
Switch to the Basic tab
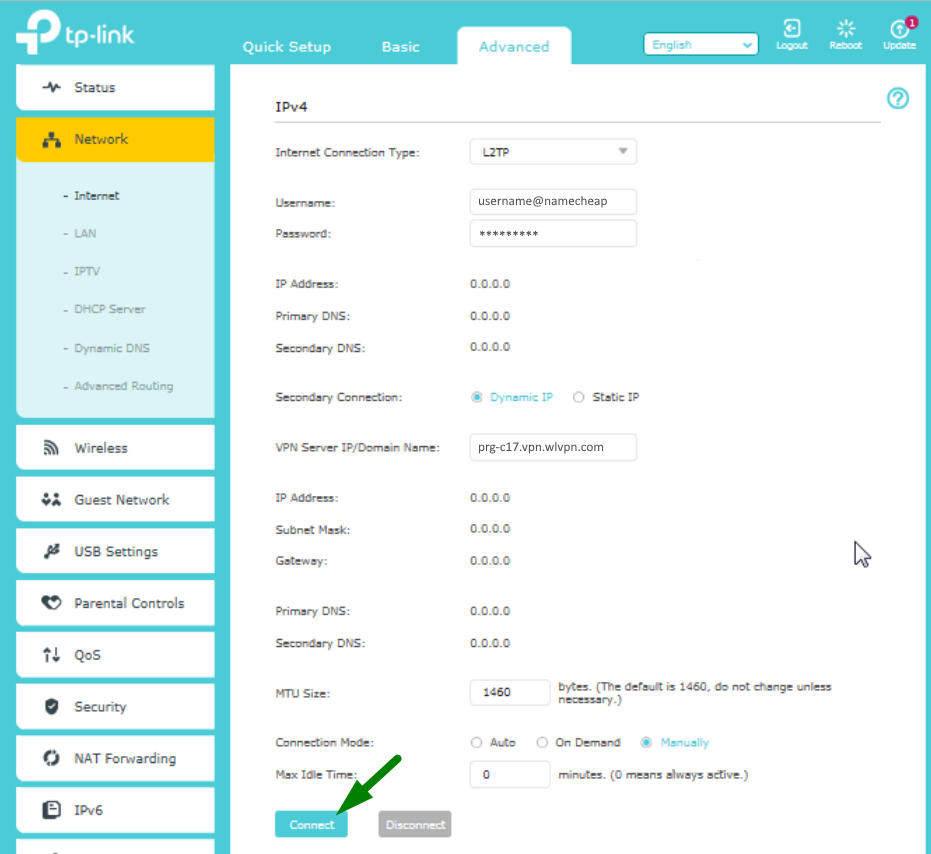[x=401, y=47]
